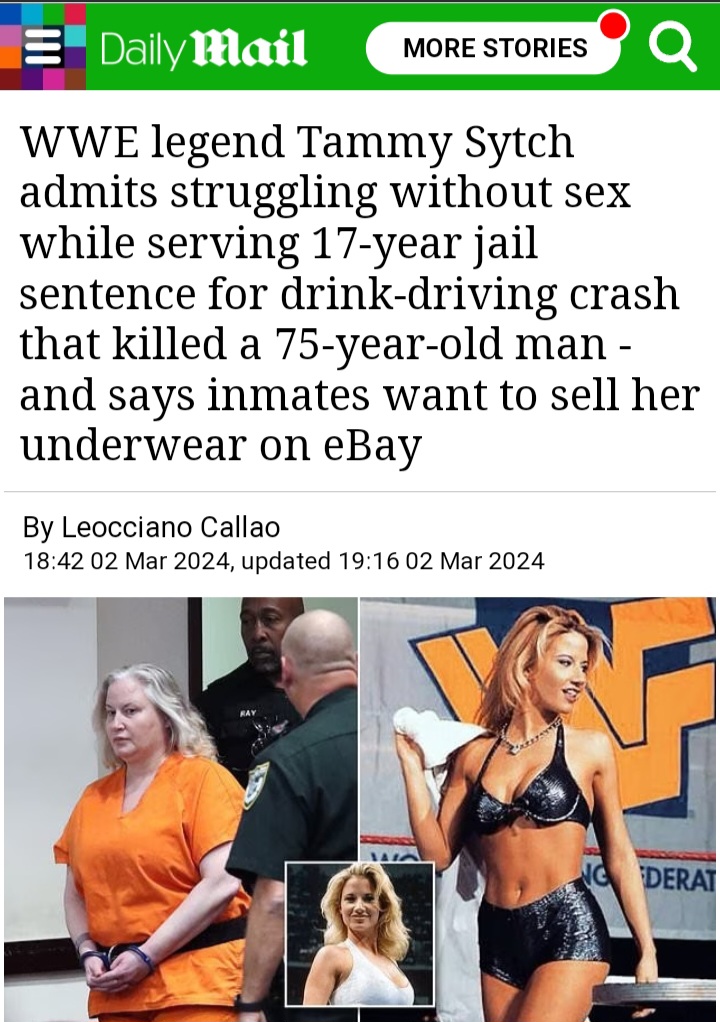Screen dimensions: 720x1022
Task: Tap the colorful squares behind menu icon
Action: coord(43,46)
